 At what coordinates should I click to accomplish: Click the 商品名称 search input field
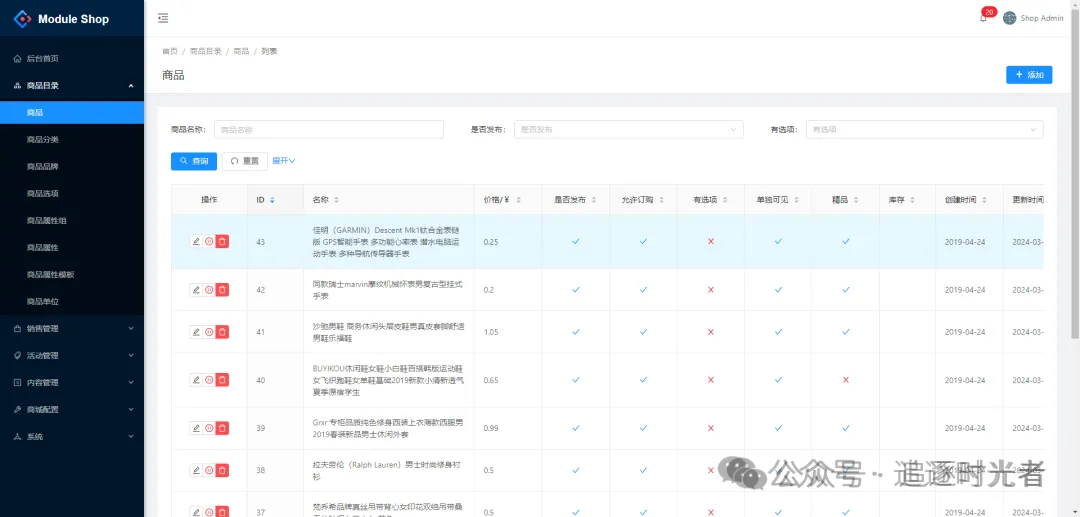[315, 129]
